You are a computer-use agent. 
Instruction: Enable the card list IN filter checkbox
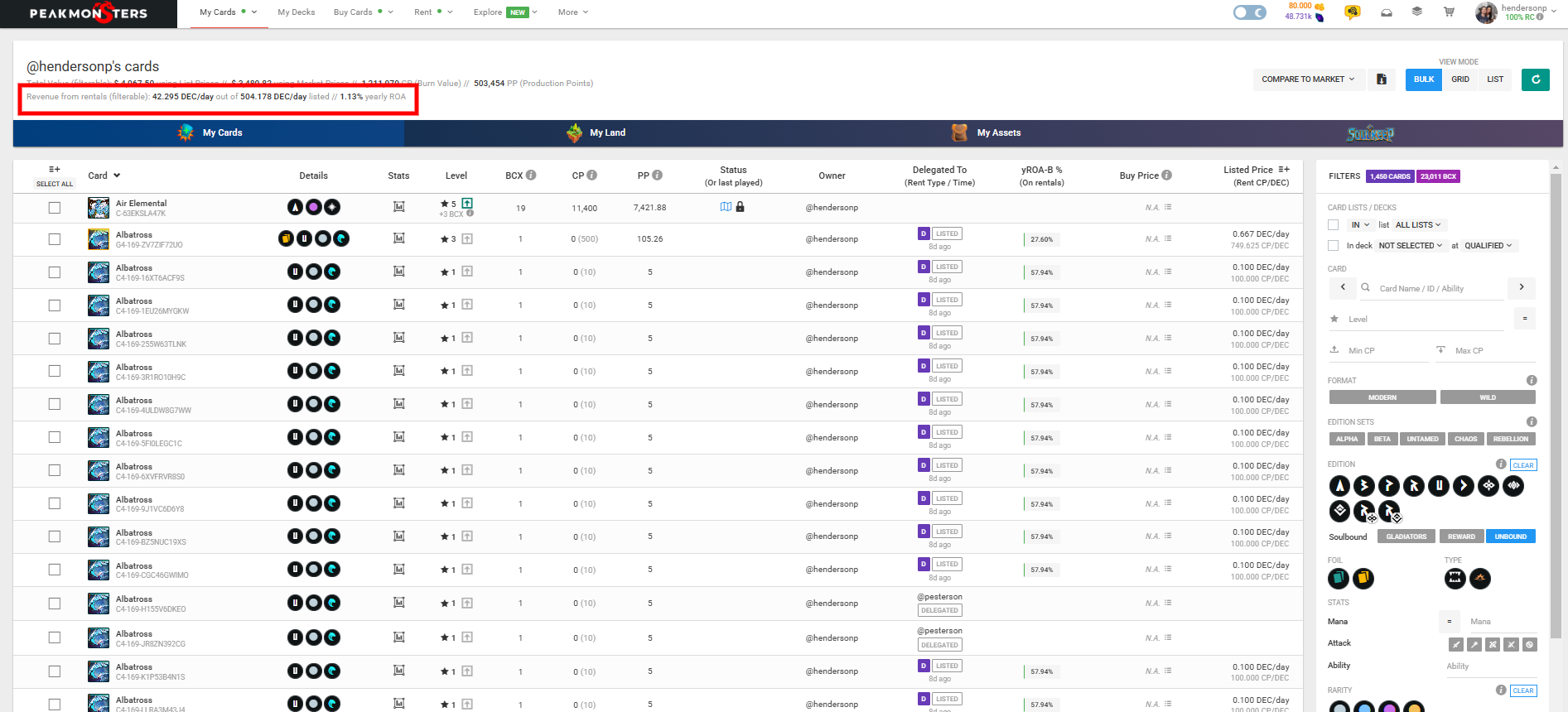pyautogui.click(x=1333, y=225)
